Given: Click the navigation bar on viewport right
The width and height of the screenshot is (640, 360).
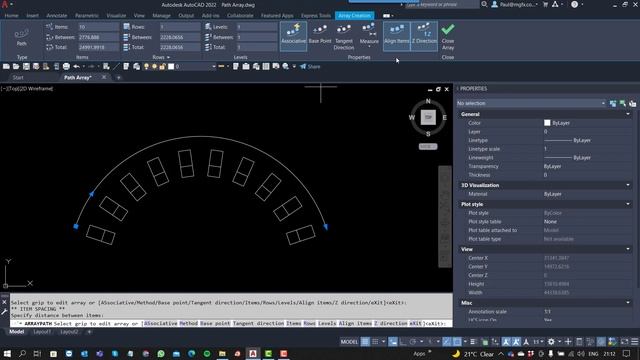Looking at the screenshot, I should pos(444,216).
